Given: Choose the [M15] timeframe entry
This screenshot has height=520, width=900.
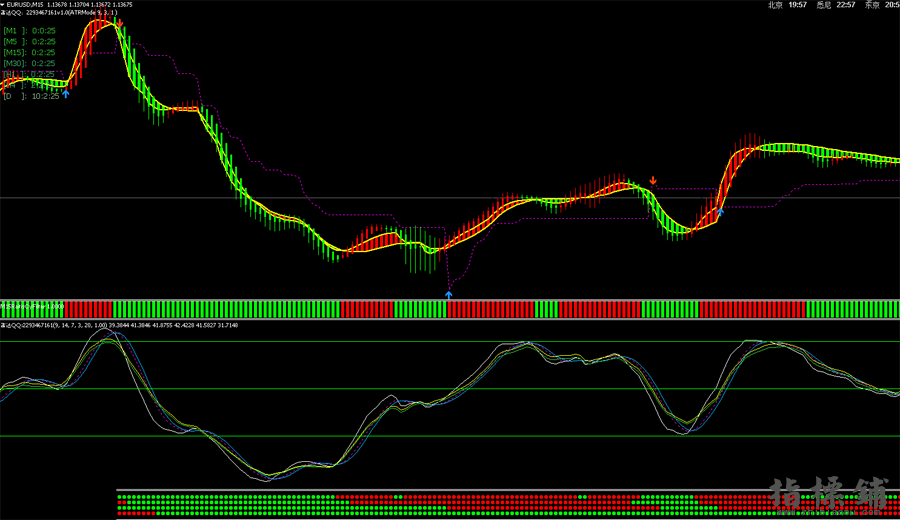Looking at the screenshot, I should click(x=29, y=52).
